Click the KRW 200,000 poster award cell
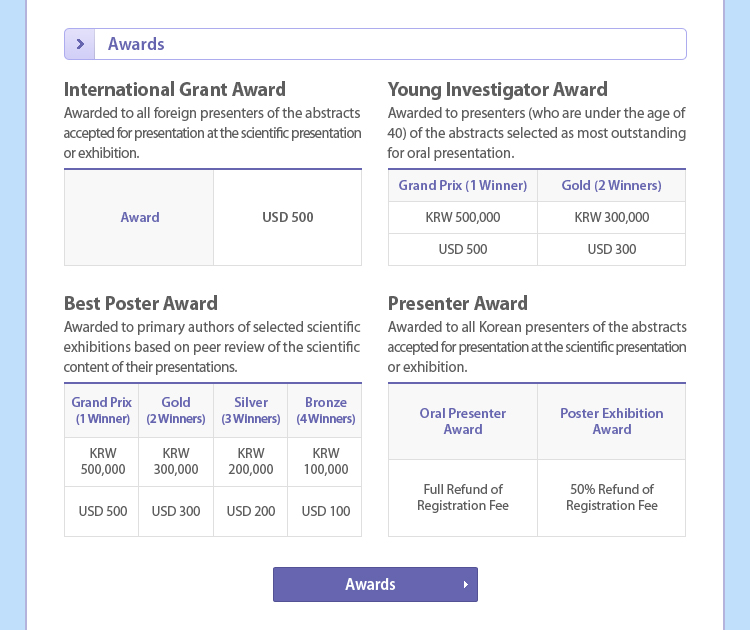This screenshot has width=750, height=630. [251, 461]
